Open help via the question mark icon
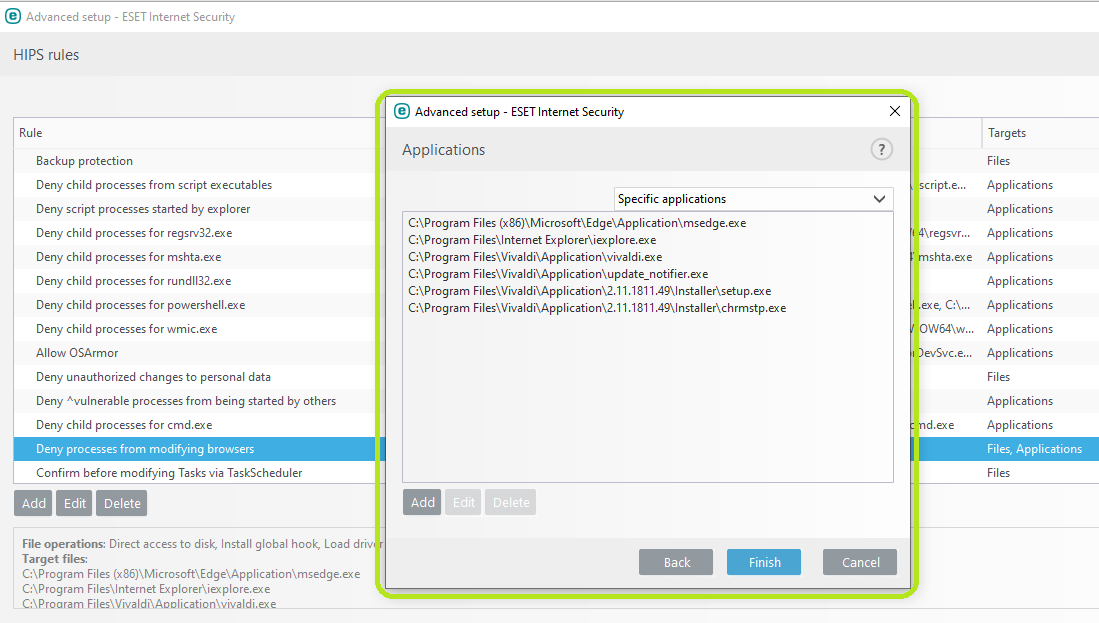This screenshot has height=623, width=1099. [881, 149]
